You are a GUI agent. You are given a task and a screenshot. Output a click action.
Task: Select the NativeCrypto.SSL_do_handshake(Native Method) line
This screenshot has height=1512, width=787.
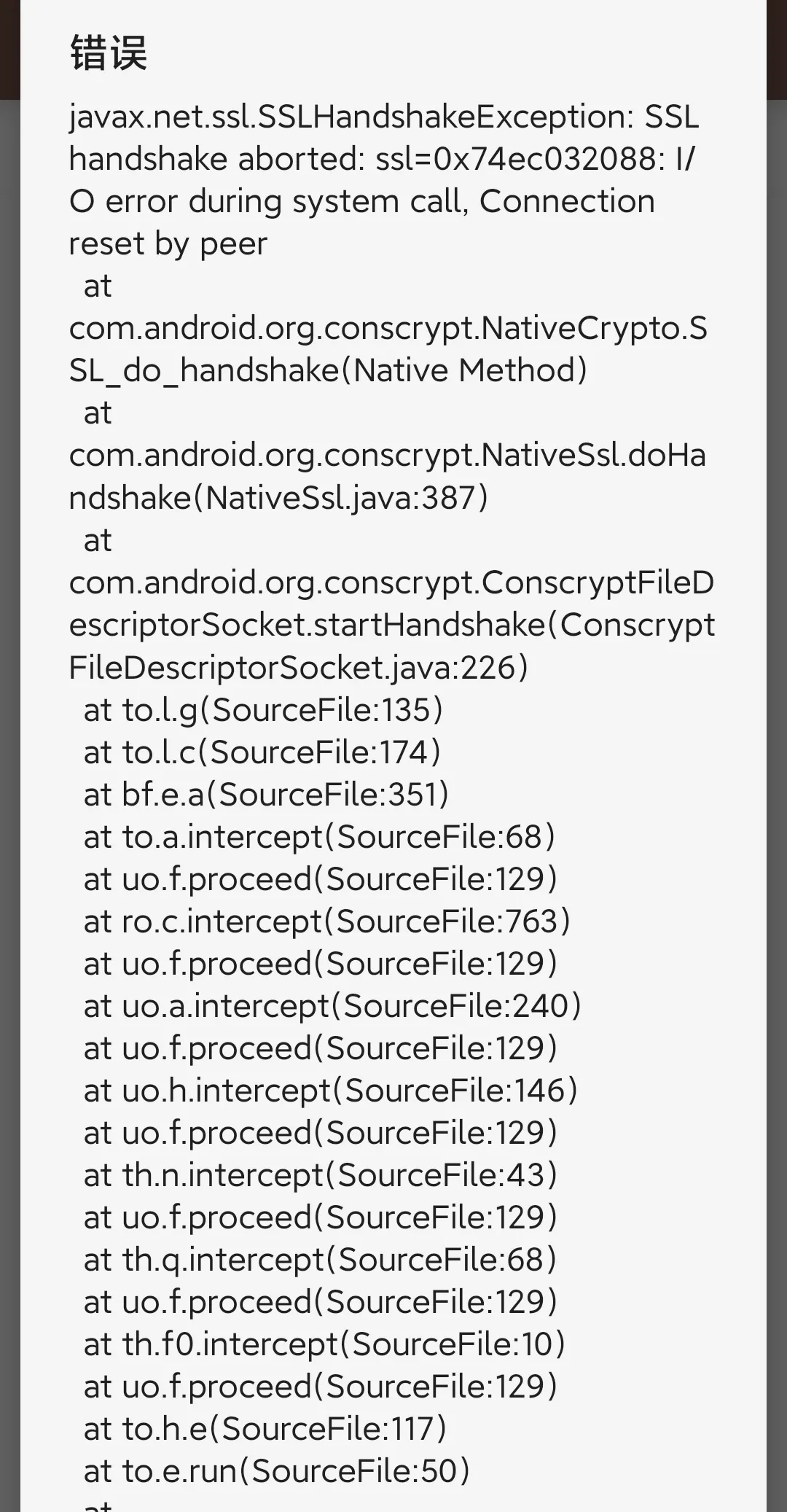click(x=328, y=370)
